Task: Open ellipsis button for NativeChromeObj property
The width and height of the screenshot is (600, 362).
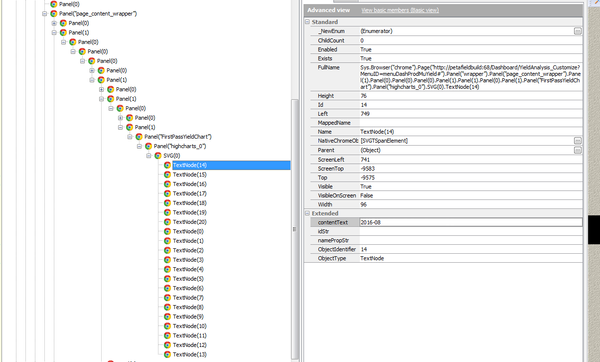Action: (578, 141)
